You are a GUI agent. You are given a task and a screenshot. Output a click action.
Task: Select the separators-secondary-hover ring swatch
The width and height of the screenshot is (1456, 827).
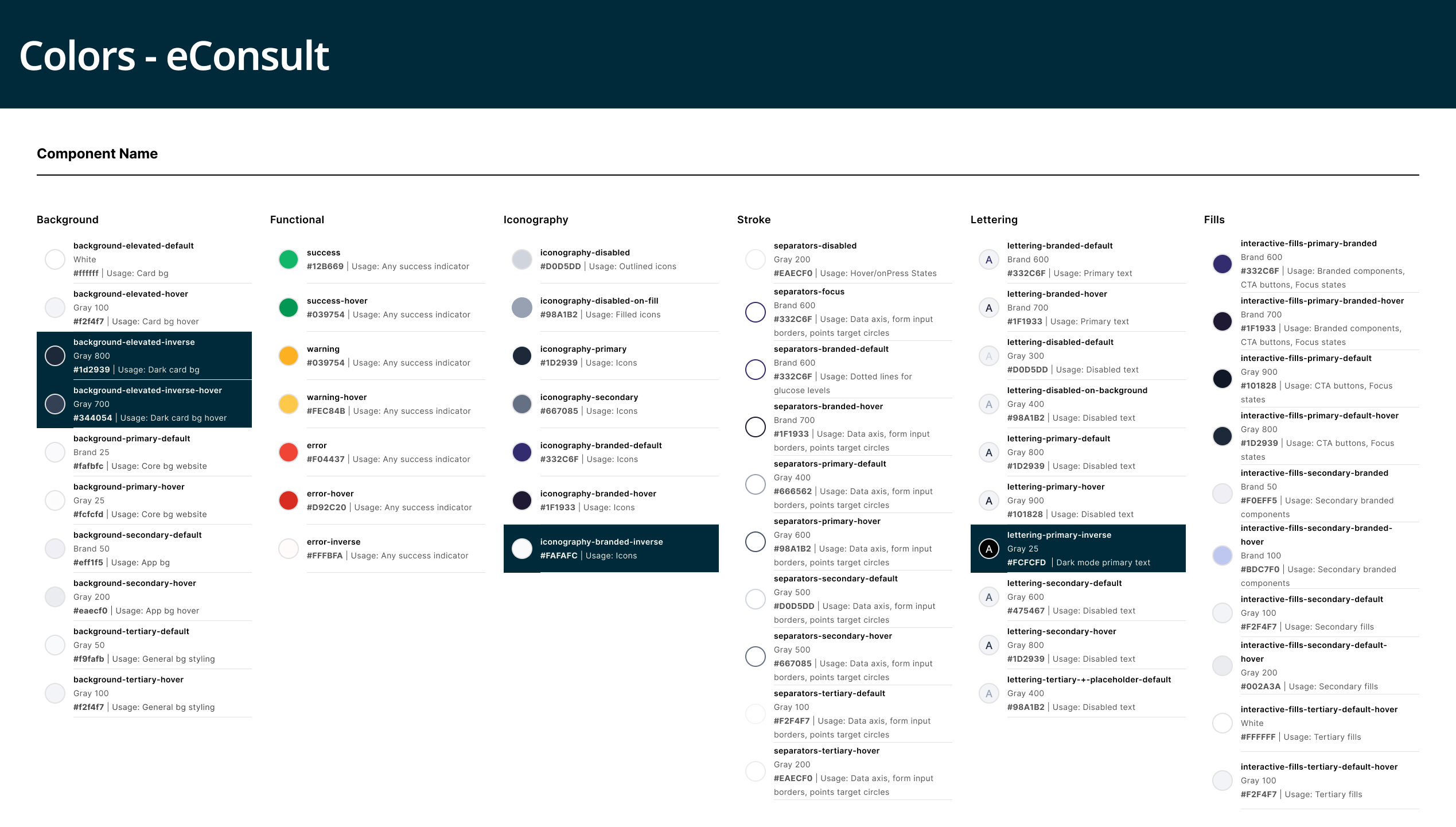756,657
